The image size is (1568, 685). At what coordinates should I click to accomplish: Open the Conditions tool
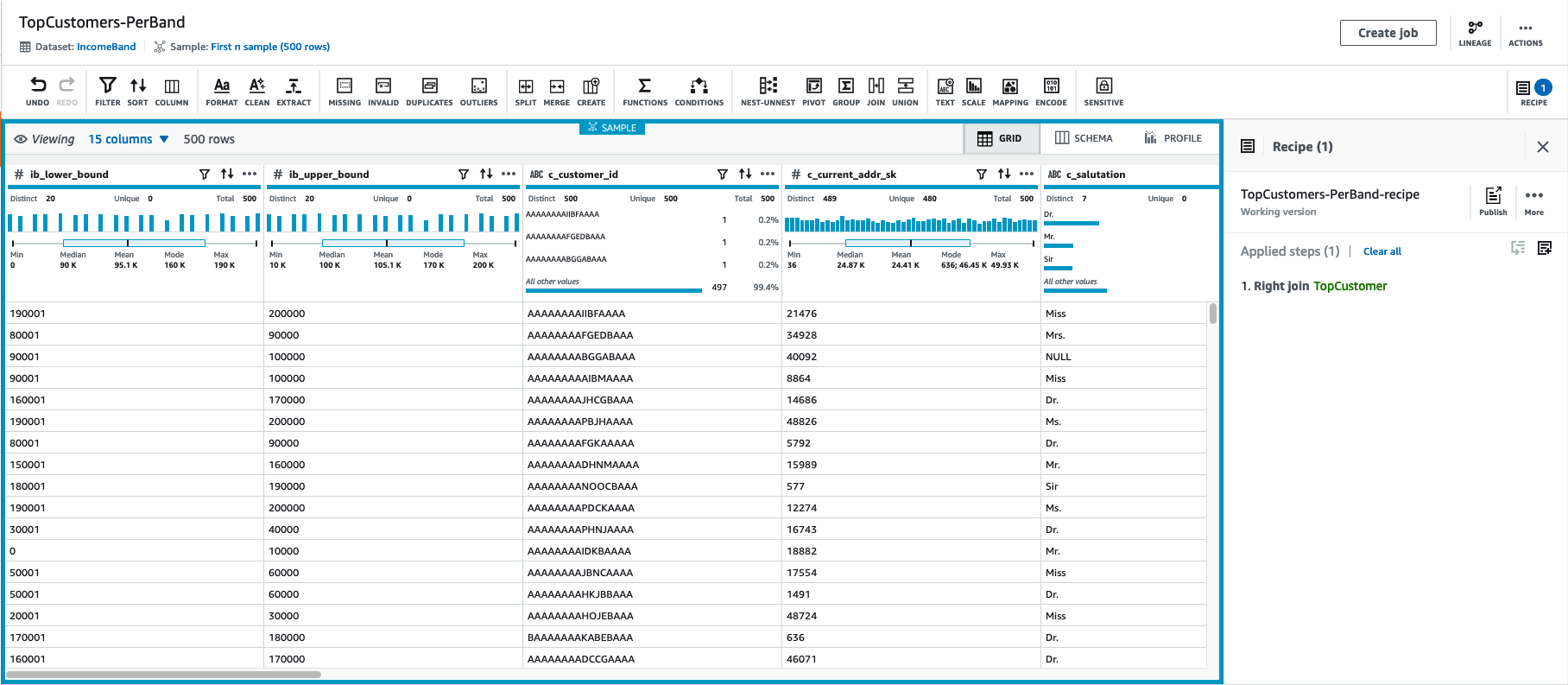click(699, 91)
